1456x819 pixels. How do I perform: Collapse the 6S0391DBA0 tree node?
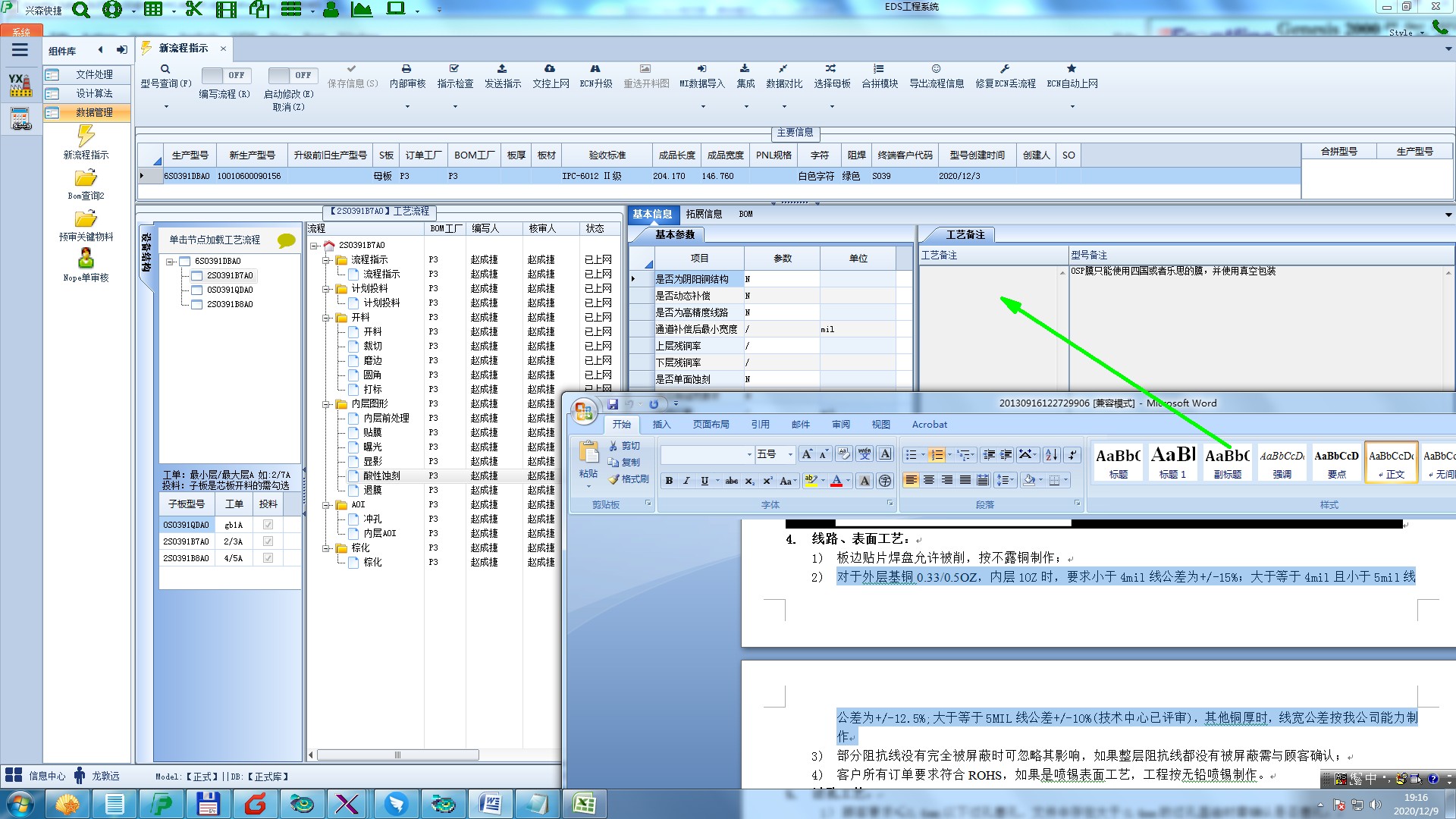click(x=171, y=262)
